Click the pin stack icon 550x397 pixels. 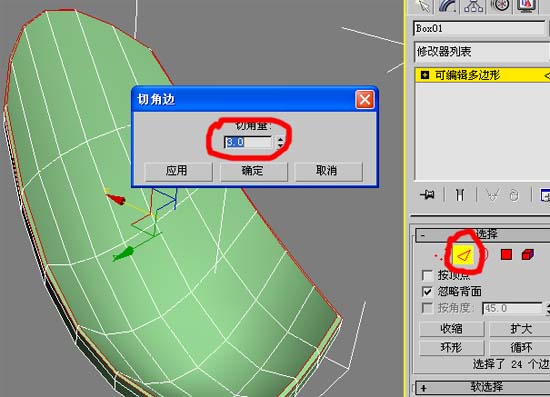428,195
